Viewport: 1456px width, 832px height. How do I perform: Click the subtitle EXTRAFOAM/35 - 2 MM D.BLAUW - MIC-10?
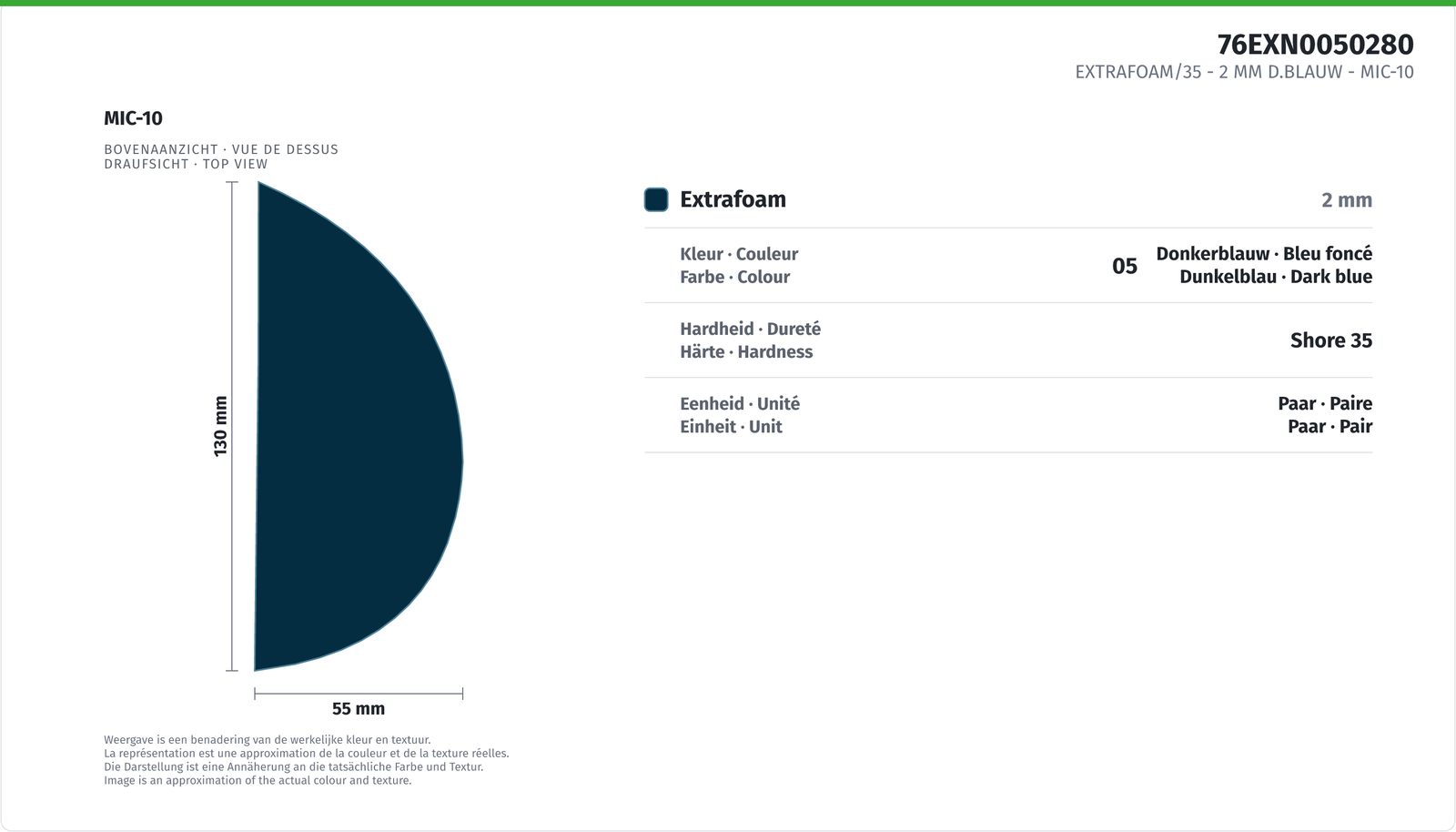(x=1244, y=72)
